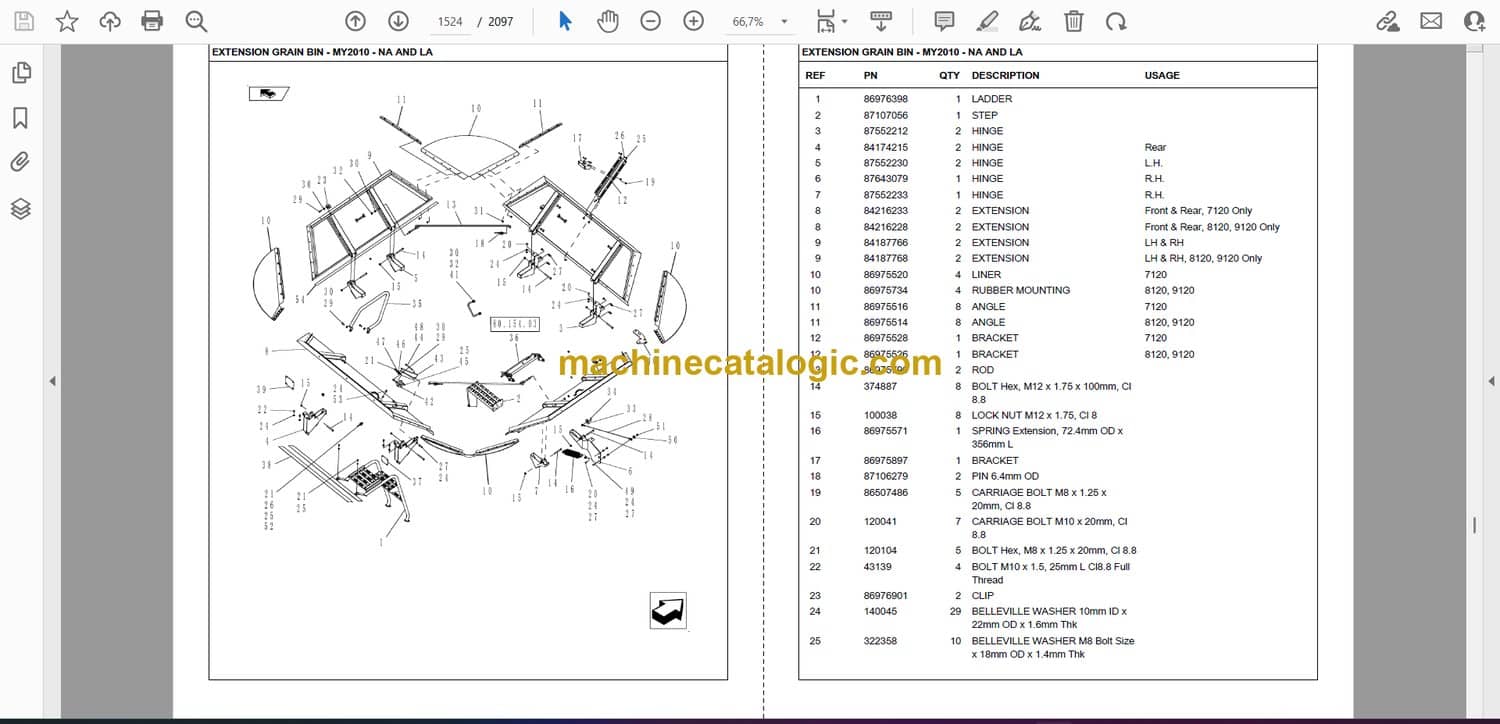Open the scrolling mode keyboard tool
The width and height of the screenshot is (1500, 724).
click(880, 21)
